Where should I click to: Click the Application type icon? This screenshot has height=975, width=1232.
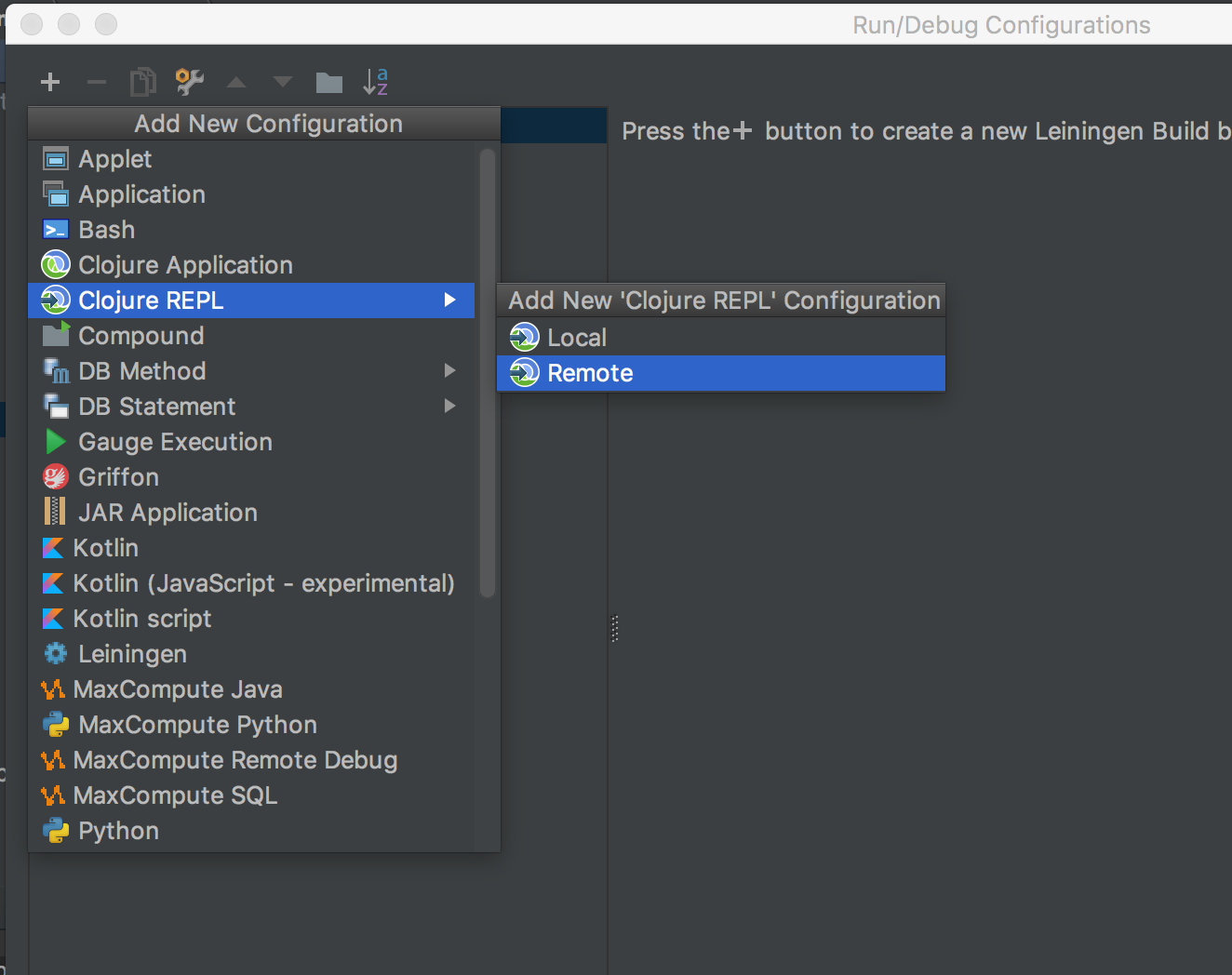(56, 194)
